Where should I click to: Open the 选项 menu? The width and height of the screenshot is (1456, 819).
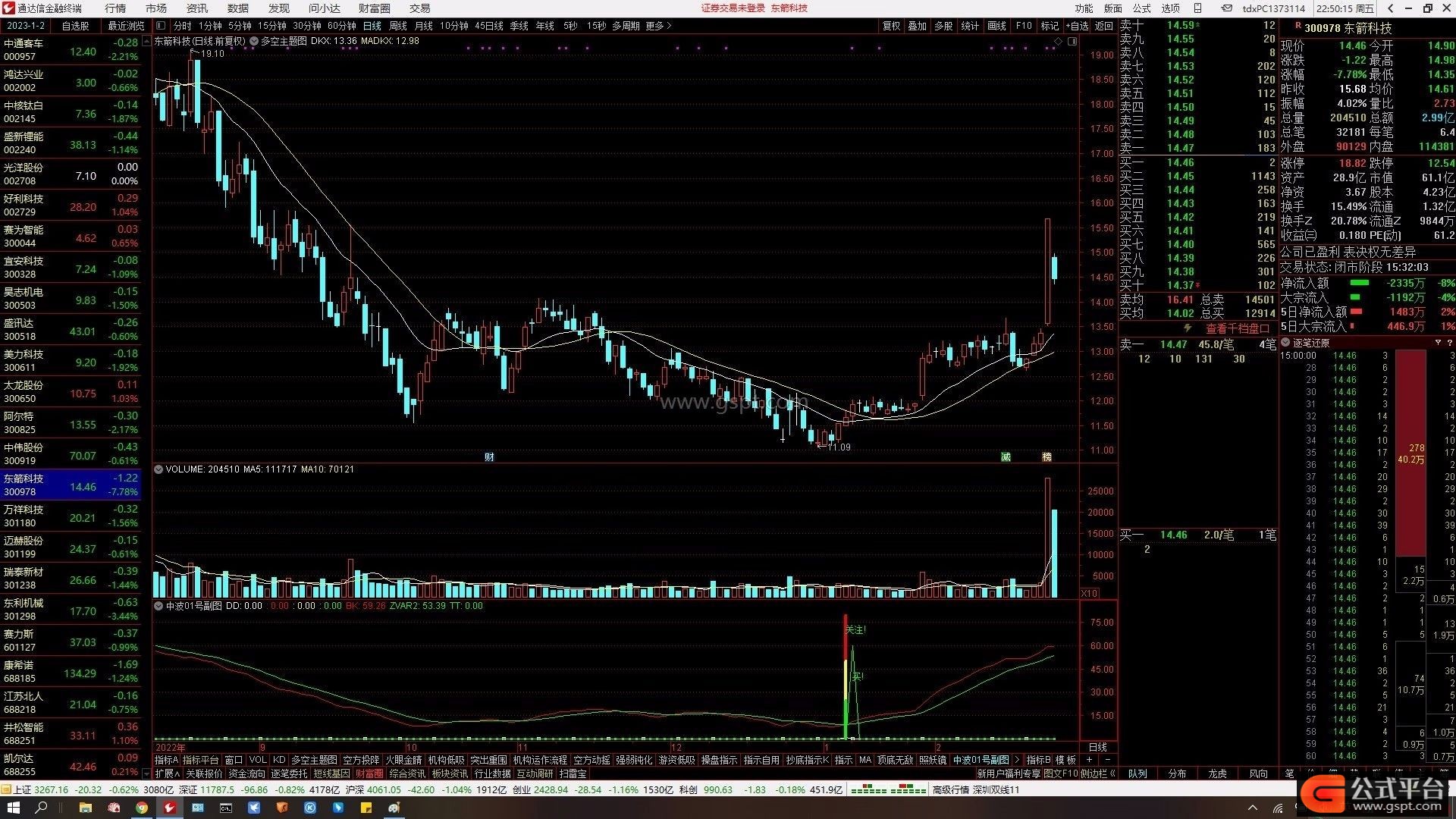(x=1171, y=8)
